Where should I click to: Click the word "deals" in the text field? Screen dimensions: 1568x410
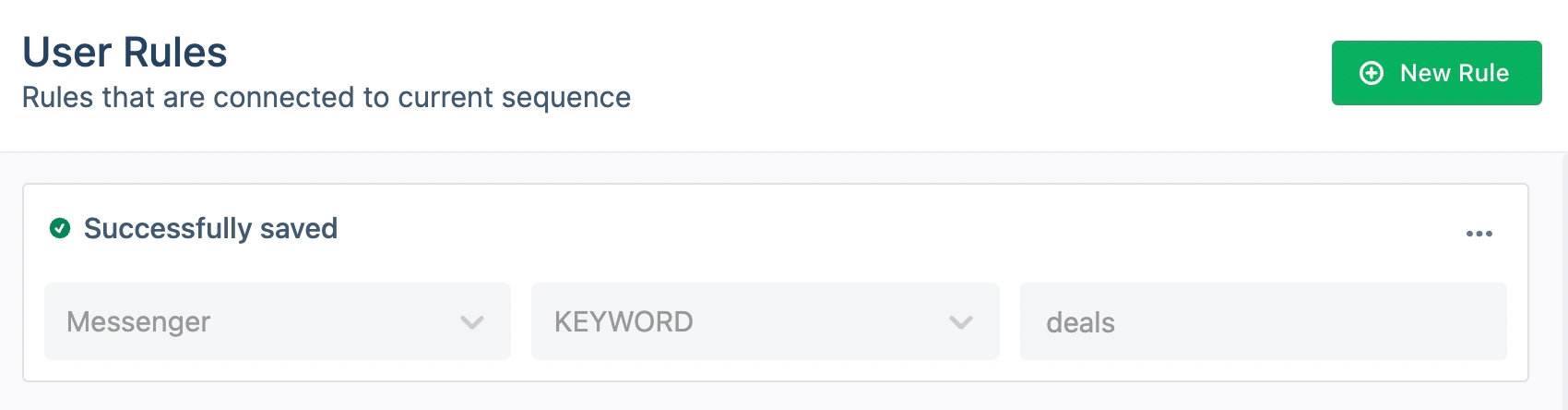coord(1080,322)
